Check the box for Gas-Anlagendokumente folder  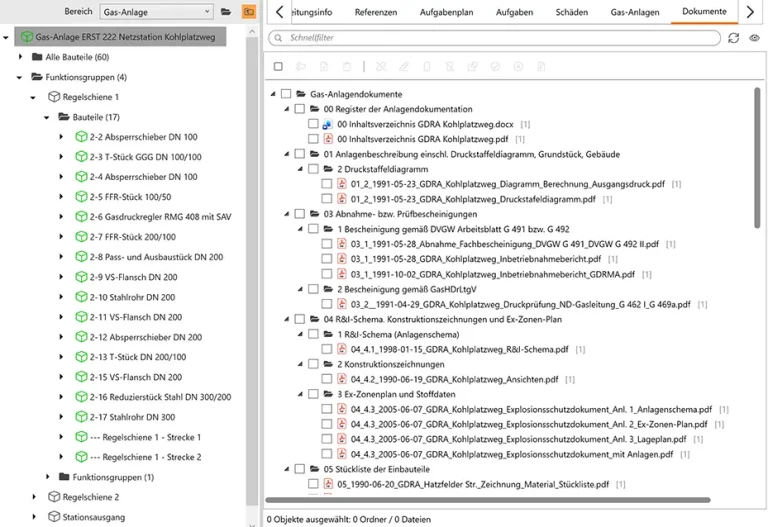pyautogui.click(x=287, y=94)
